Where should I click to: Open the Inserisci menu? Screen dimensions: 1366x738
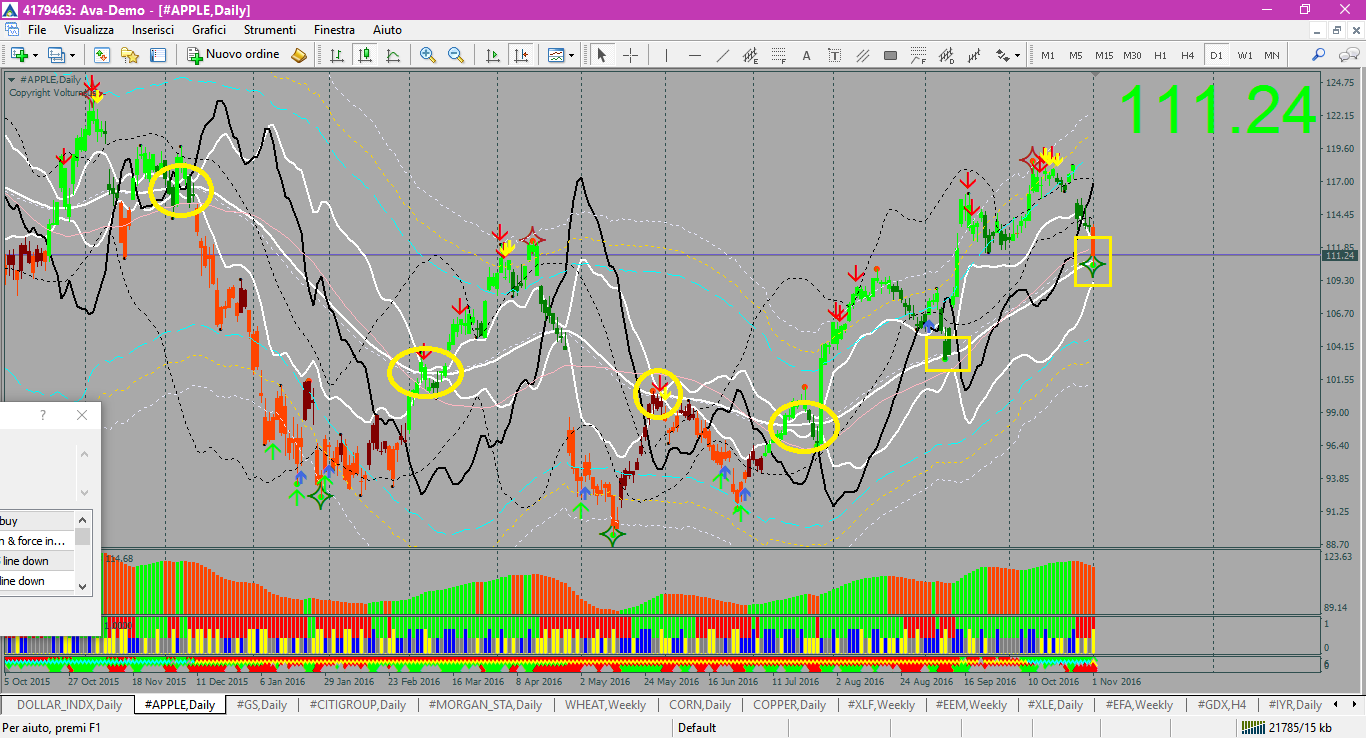(x=153, y=30)
